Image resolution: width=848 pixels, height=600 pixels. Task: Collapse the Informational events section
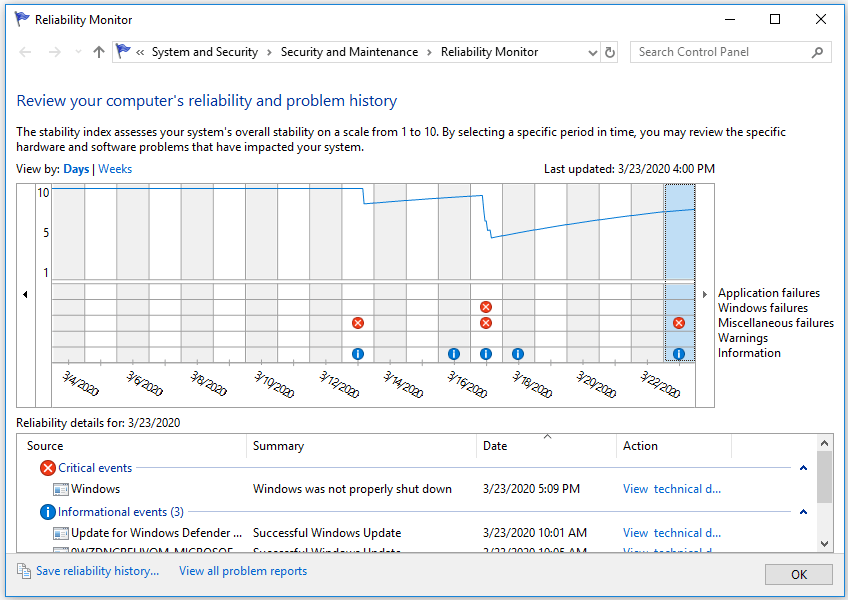point(803,511)
